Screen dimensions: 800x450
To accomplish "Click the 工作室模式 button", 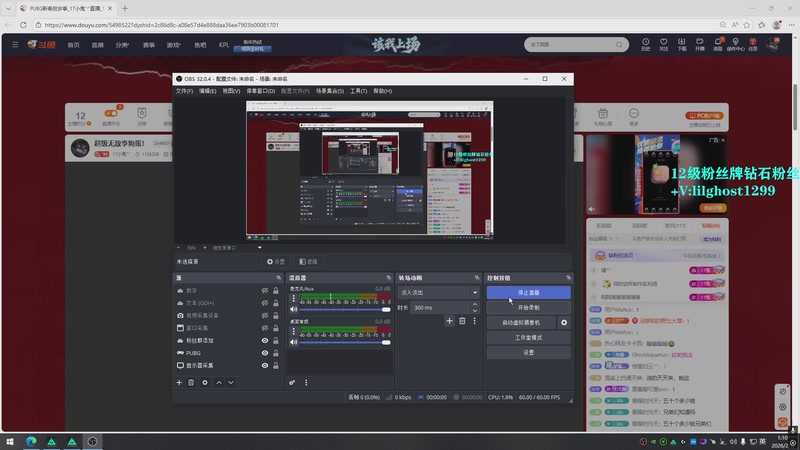I will click(x=529, y=338).
